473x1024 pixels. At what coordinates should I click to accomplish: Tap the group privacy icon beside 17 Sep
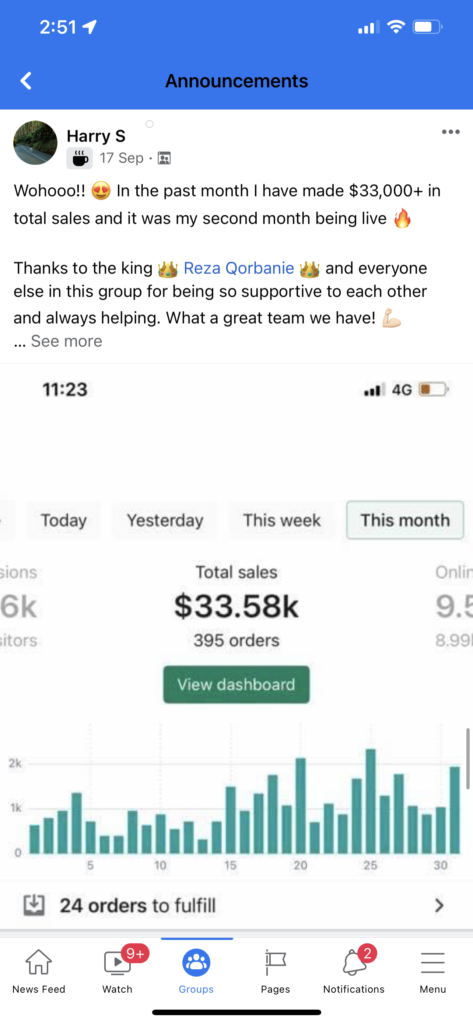click(x=165, y=158)
